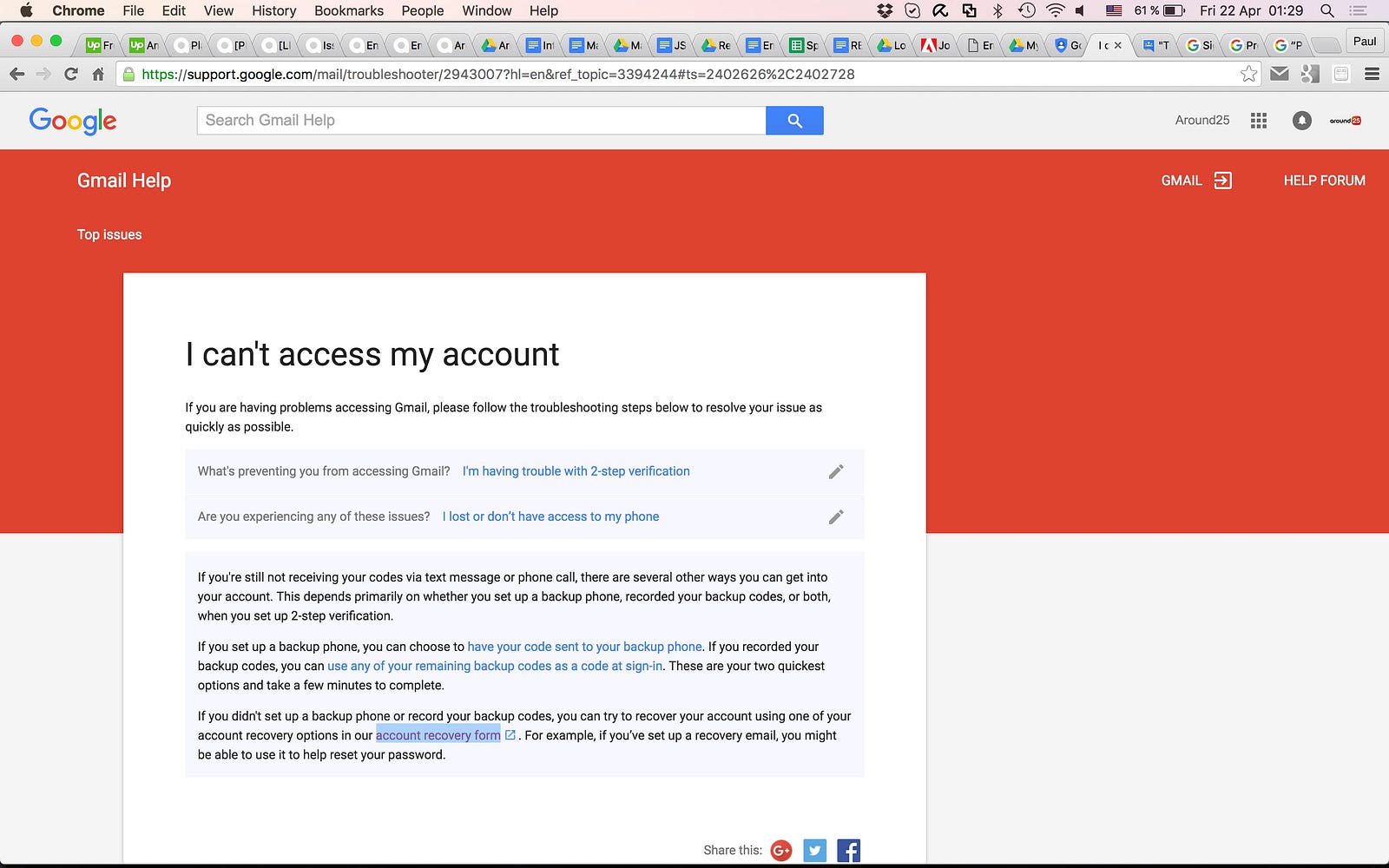Click the Dropbox menu bar icon
This screenshot has height=868, width=1389.
885,10
